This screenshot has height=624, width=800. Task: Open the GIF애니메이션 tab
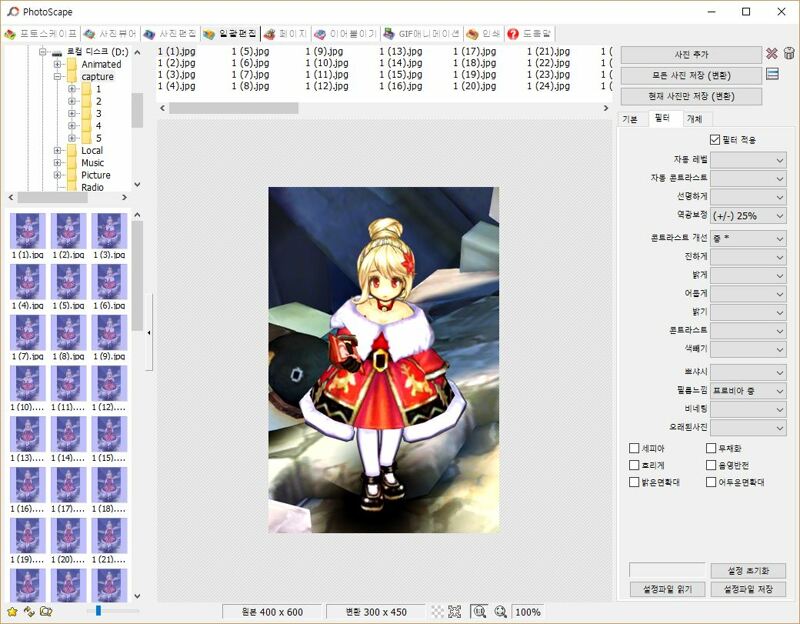click(x=421, y=34)
